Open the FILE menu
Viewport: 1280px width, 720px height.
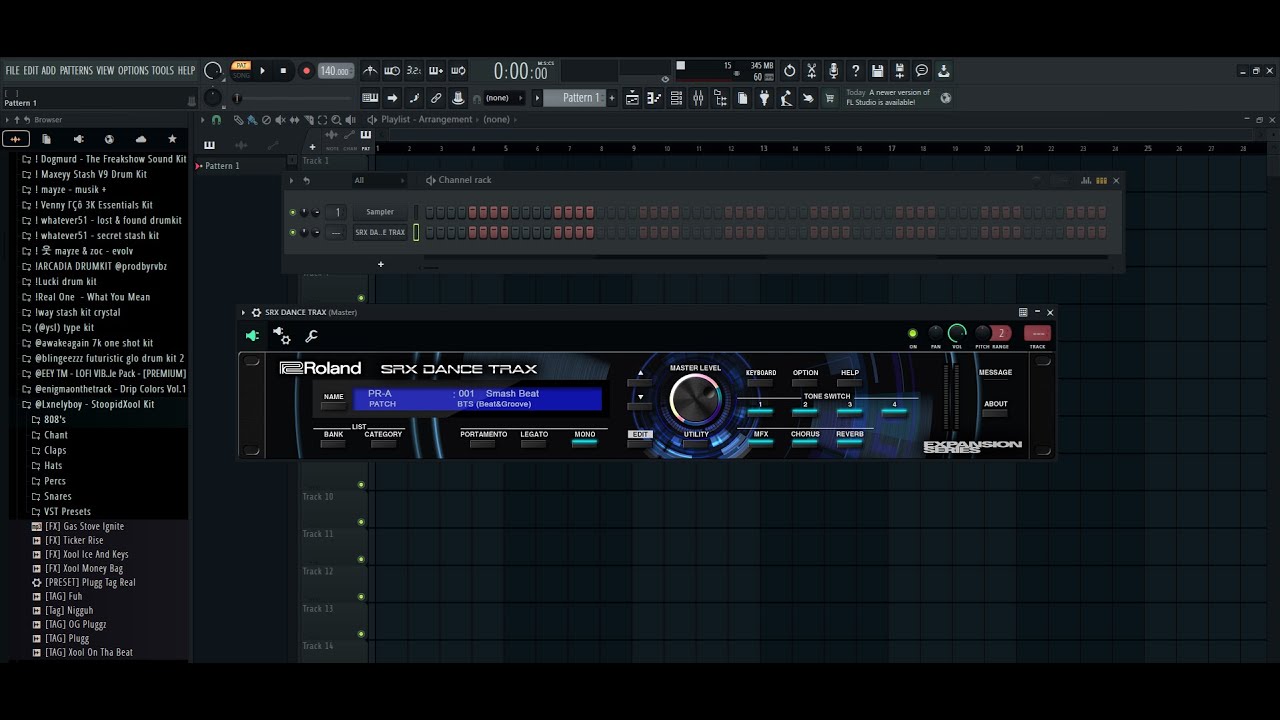tap(13, 71)
